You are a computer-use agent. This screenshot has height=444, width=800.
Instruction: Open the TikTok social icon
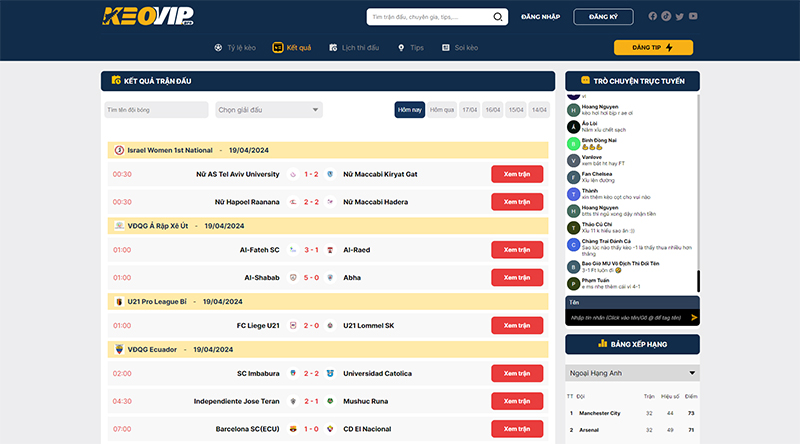pos(666,16)
